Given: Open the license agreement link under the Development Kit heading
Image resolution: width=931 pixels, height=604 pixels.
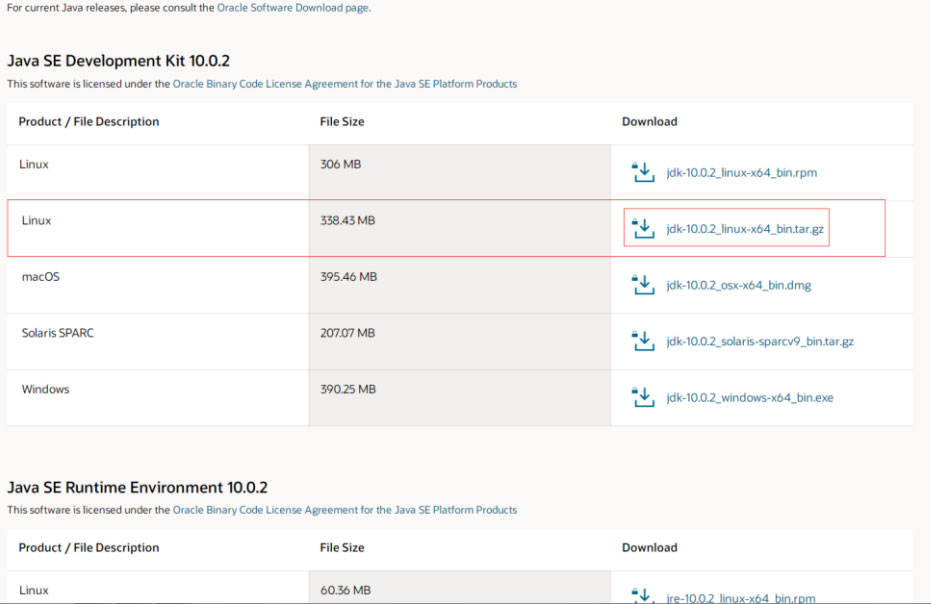Looking at the screenshot, I should pos(345,84).
